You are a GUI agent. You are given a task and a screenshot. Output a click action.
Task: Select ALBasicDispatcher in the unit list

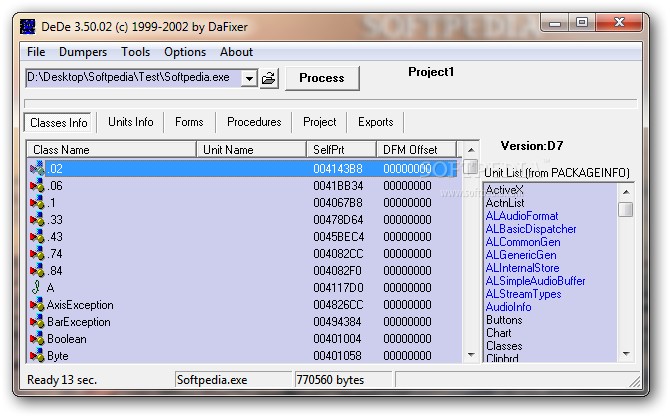531,229
